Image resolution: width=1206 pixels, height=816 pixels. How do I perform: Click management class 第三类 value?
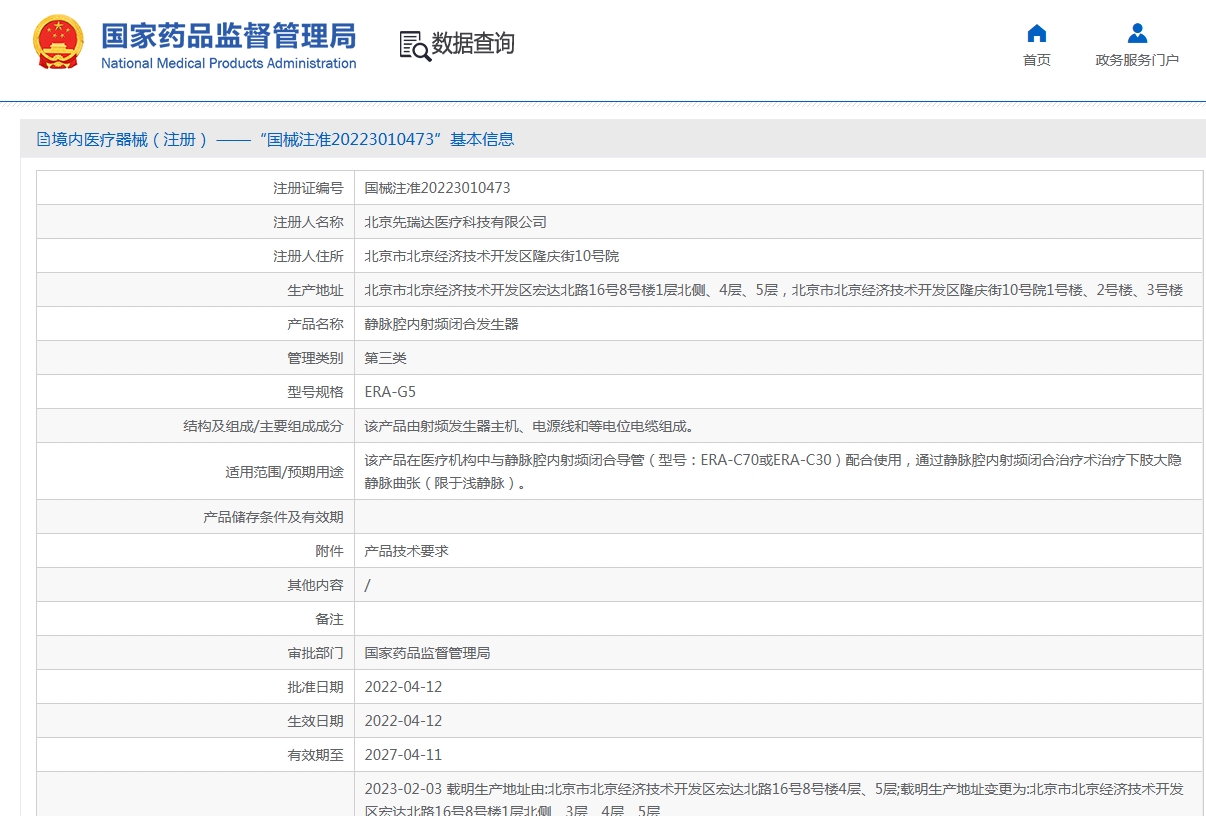point(385,358)
